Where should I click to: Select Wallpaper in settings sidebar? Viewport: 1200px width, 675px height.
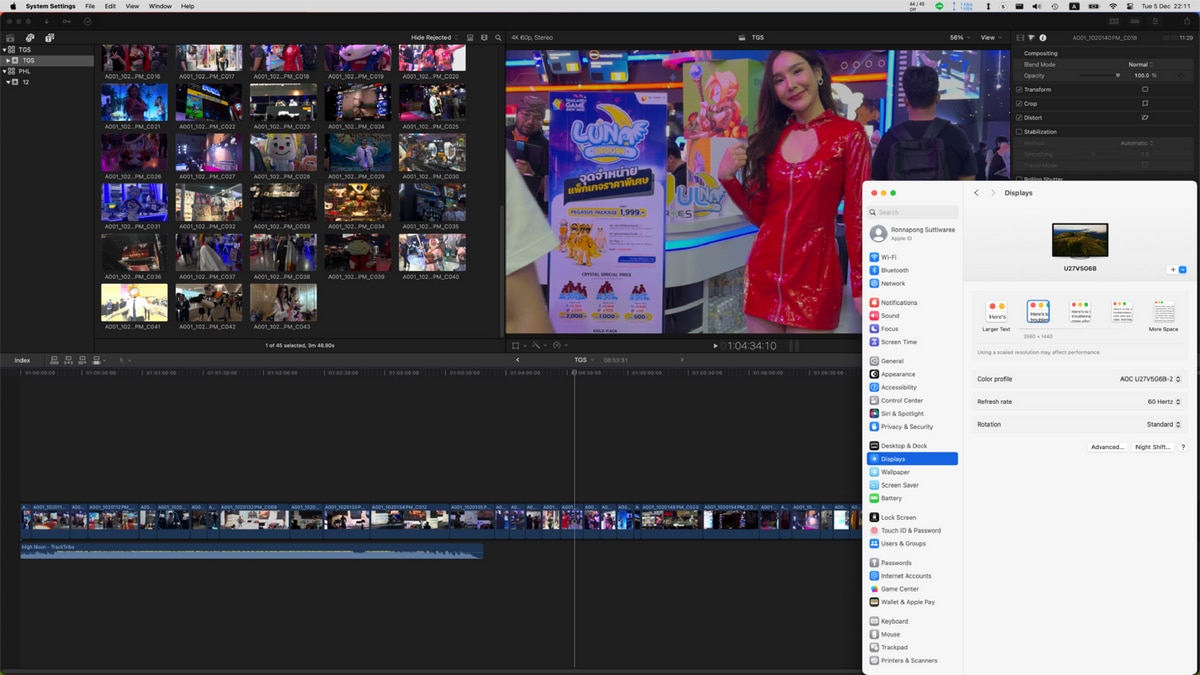894,472
